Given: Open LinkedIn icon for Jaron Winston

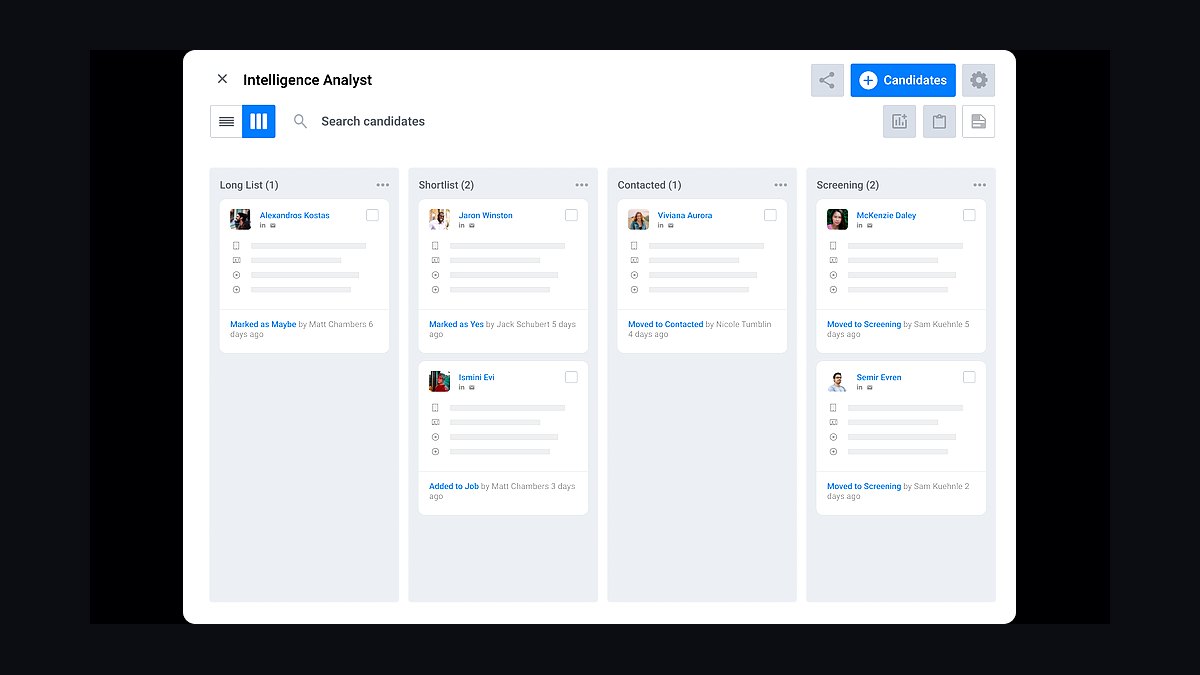Looking at the screenshot, I should [462, 226].
